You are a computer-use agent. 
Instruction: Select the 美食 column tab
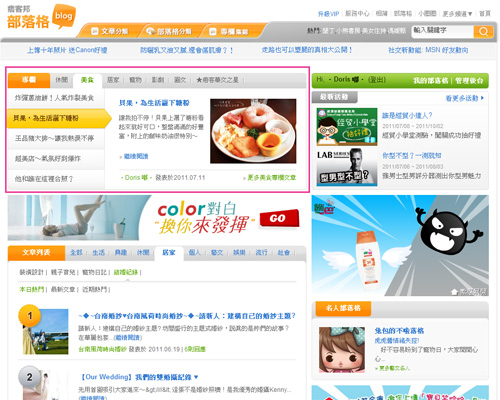tap(87, 80)
